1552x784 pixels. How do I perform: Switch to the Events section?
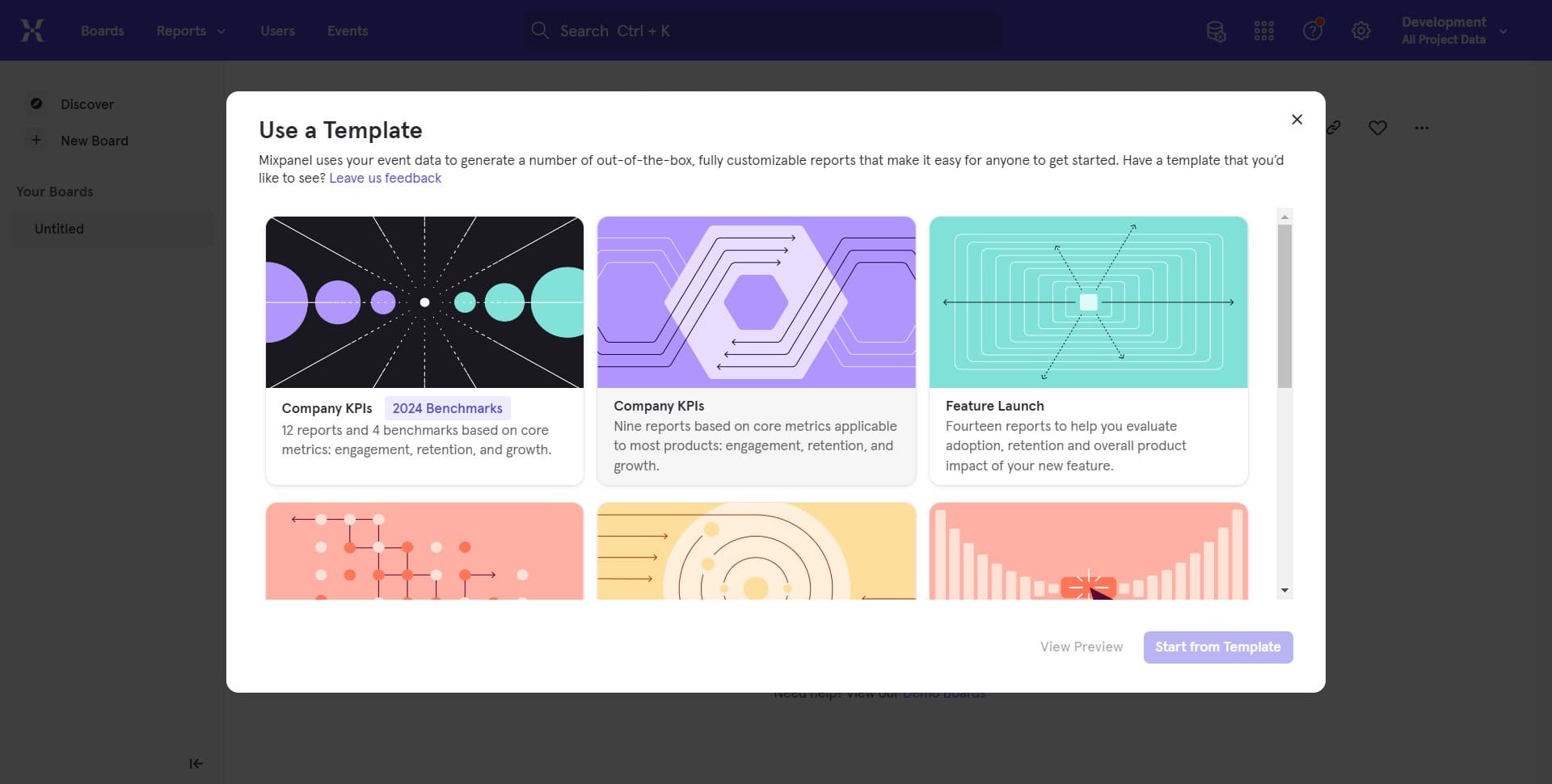(347, 30)
